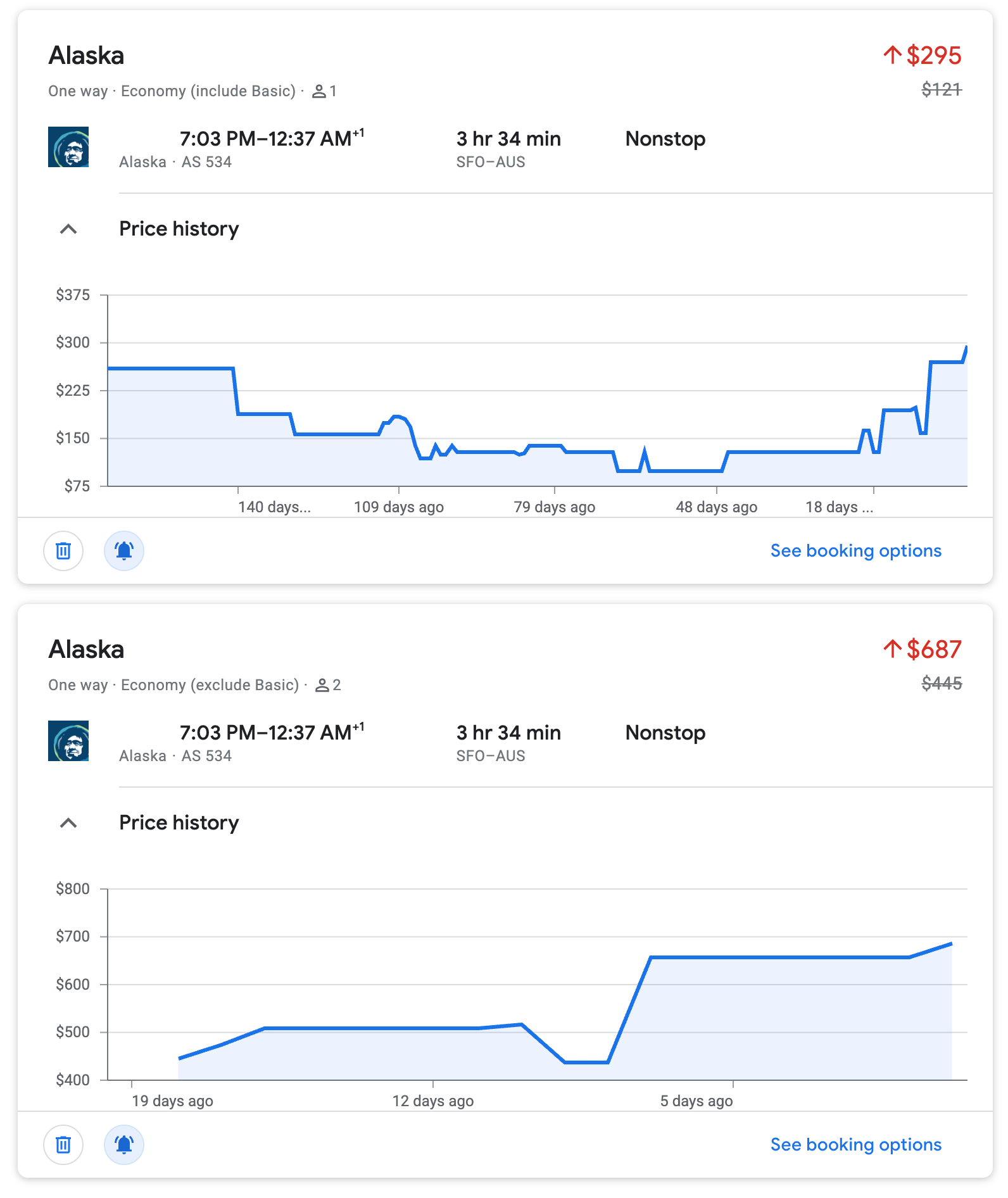This screenshot has height=1198, width=1008.
Task: Delete the tracked $295 Alaska flight
Action: [63, 551]
